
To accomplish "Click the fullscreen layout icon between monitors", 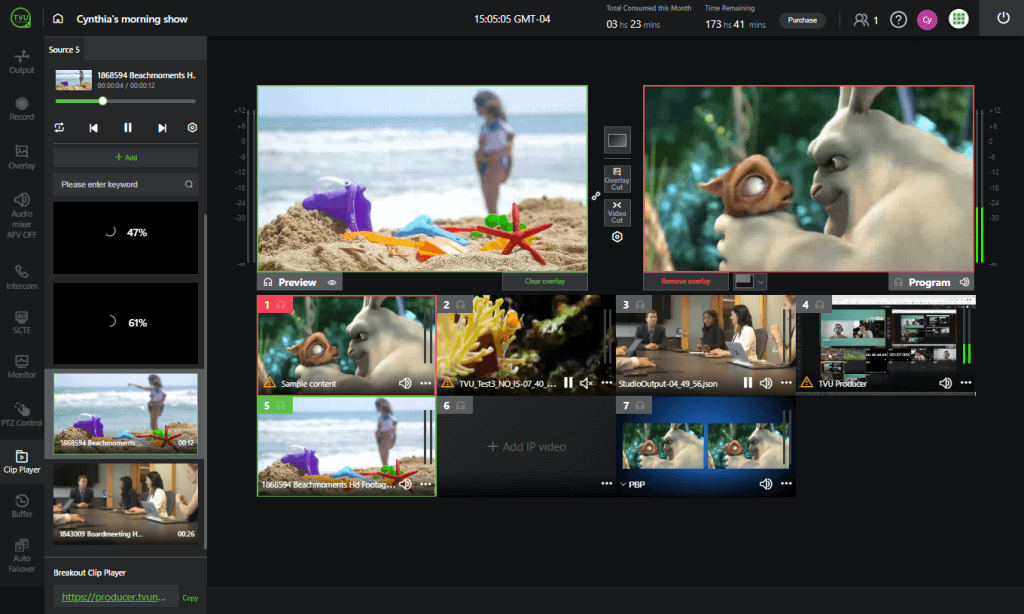I will click(617, 140).
